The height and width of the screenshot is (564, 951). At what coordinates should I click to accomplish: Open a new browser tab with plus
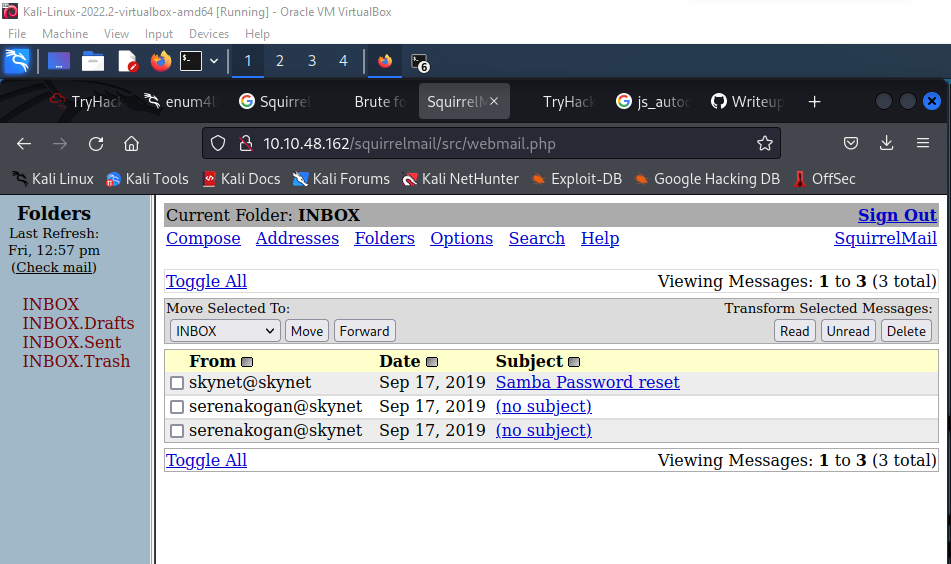click(815, 102)
